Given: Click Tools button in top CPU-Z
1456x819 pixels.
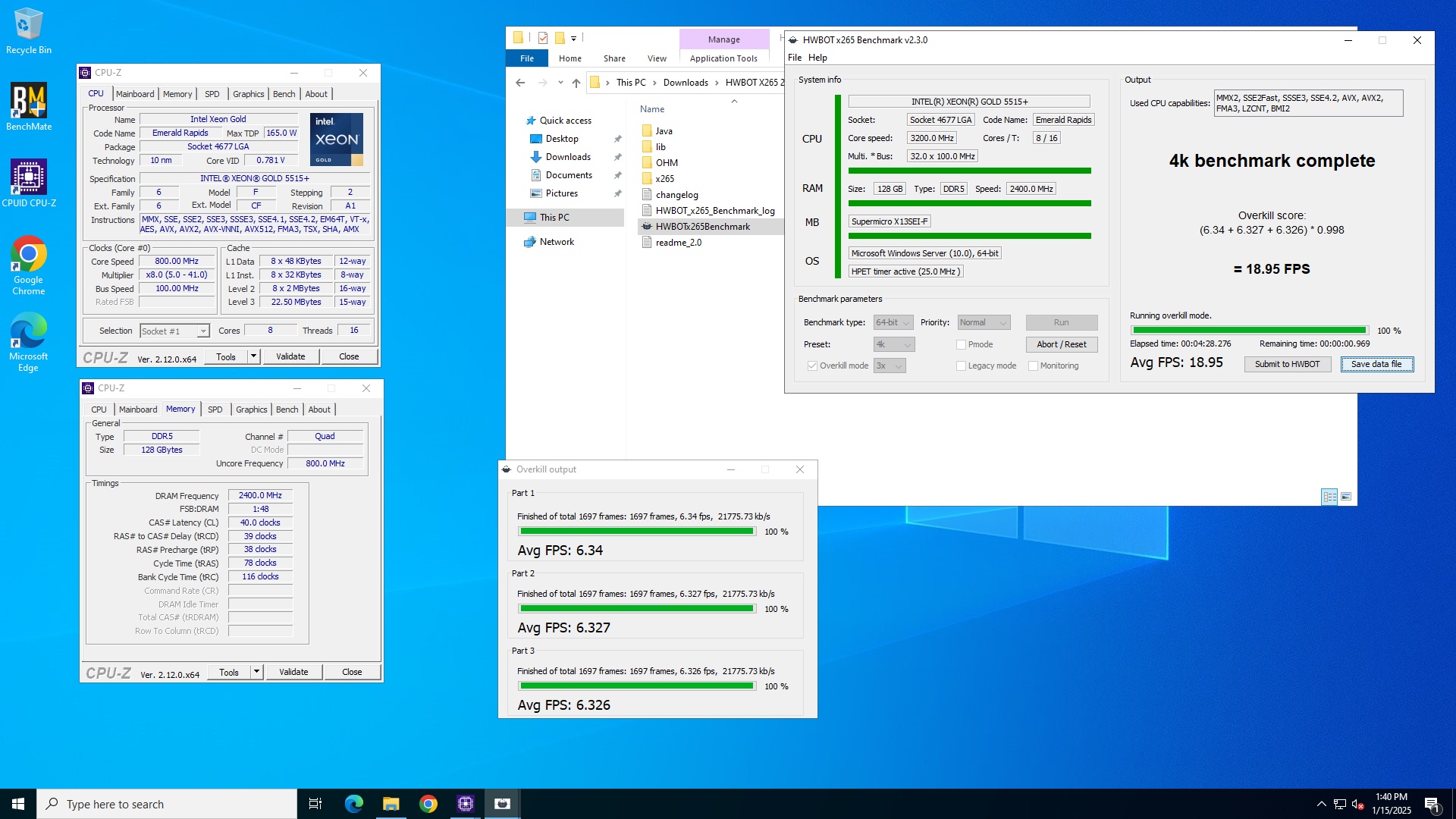Looking at the screenshot, I should [226, 356].
